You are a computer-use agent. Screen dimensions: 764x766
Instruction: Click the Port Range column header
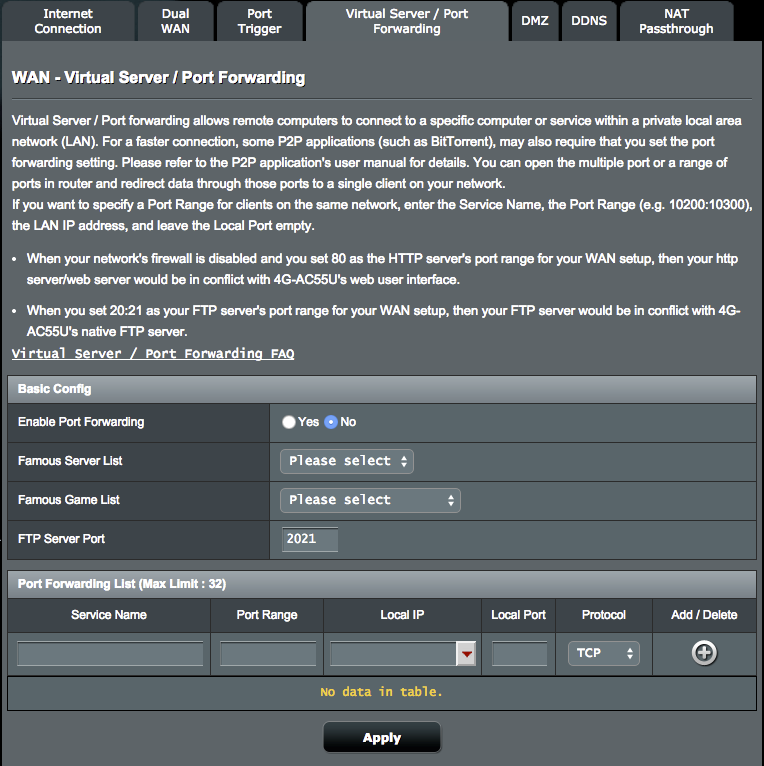267,615
